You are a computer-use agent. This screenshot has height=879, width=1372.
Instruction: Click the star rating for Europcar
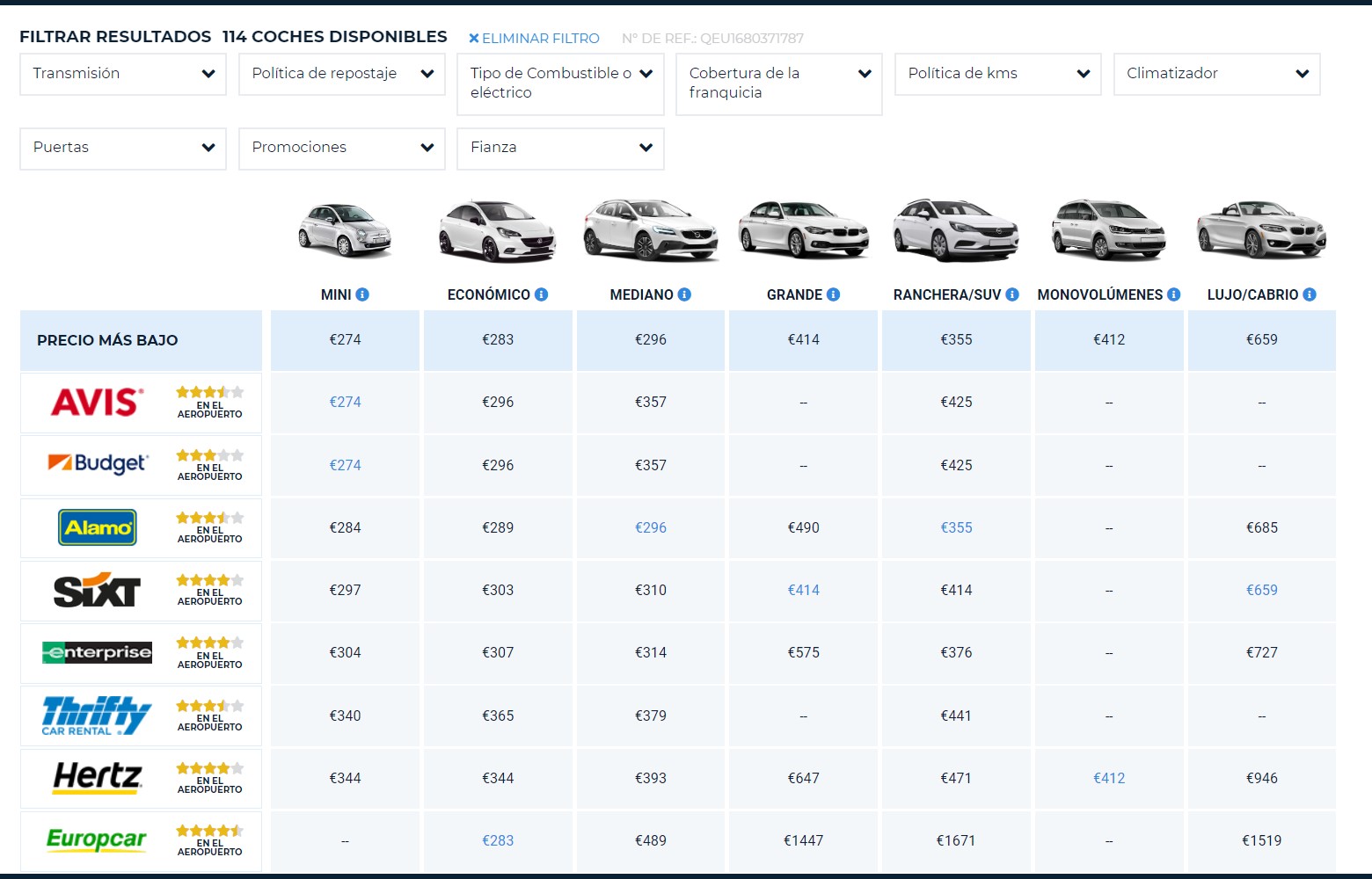pyautogui.click(x=209, y=831)
